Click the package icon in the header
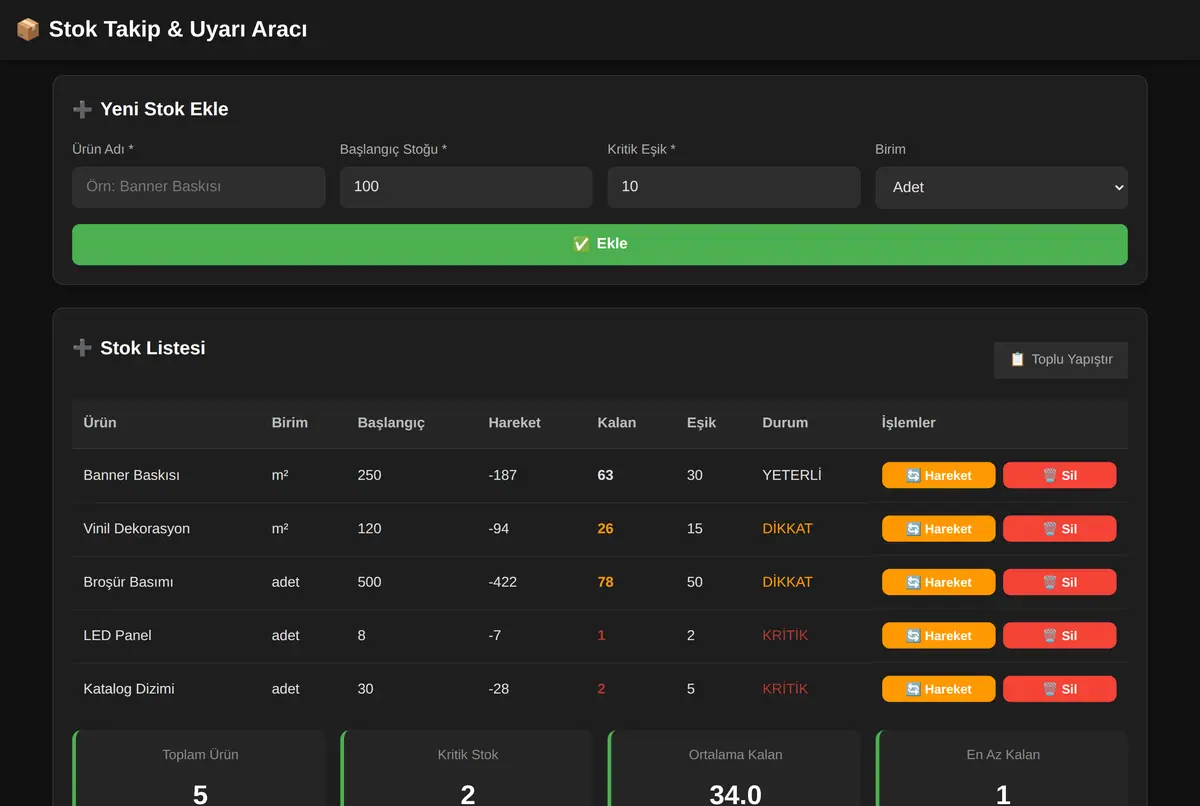Viewport: 1200px width, 806px height. [x=27, y=30]
